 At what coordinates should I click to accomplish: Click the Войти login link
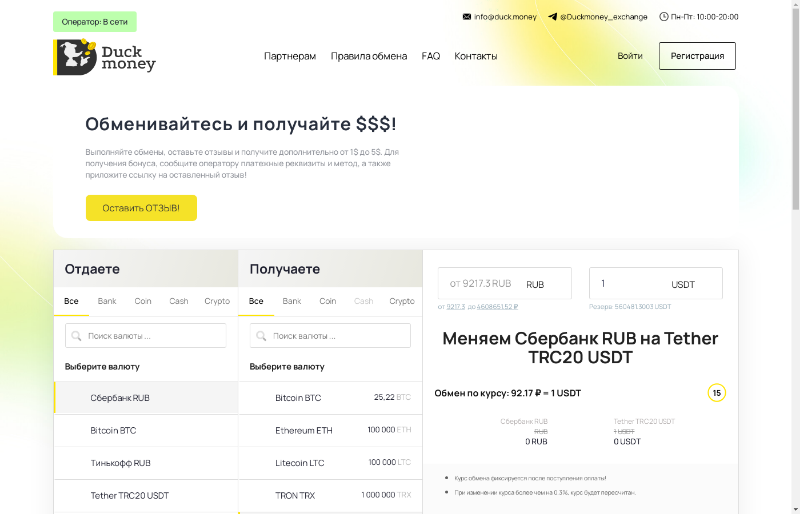coord(630,57)
